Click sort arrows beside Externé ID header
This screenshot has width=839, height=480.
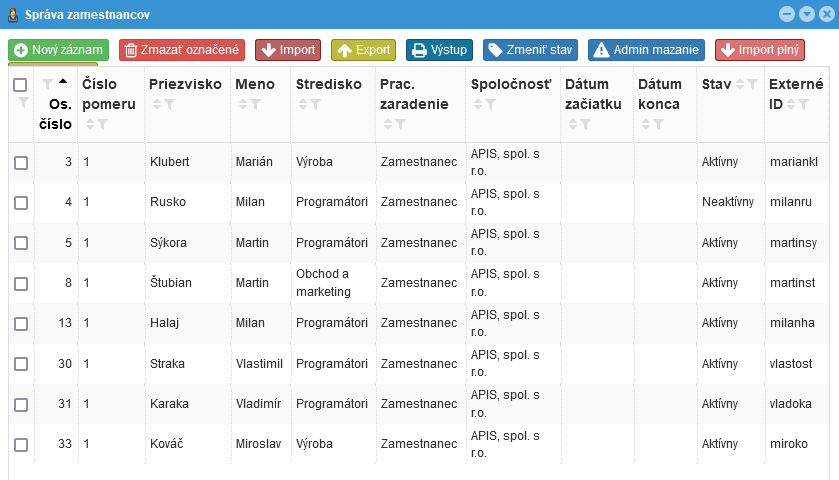793,105
